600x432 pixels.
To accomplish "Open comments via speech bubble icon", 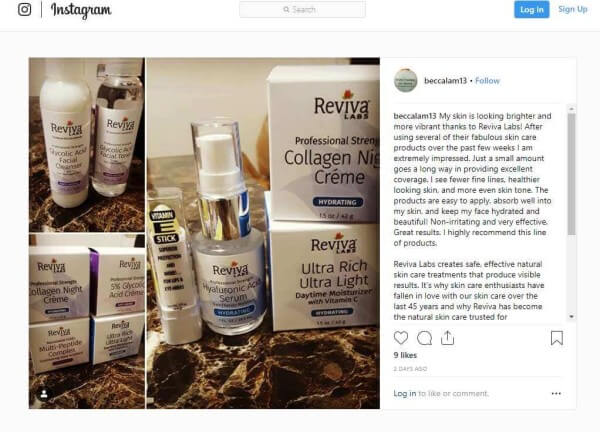I will (x=424, y=338).
